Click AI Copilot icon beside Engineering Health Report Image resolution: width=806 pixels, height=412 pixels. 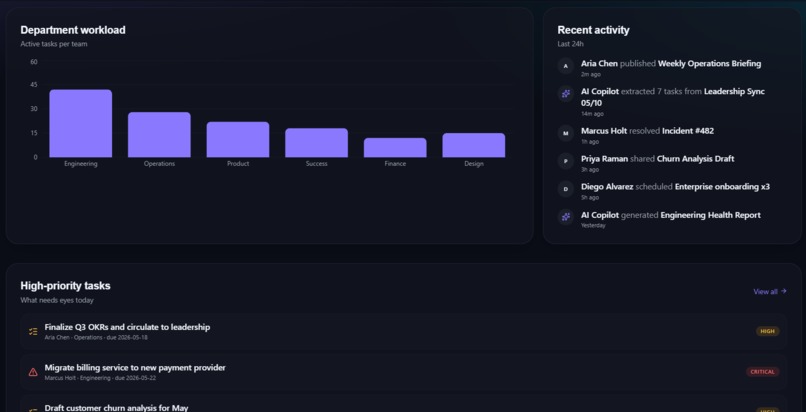565,217
